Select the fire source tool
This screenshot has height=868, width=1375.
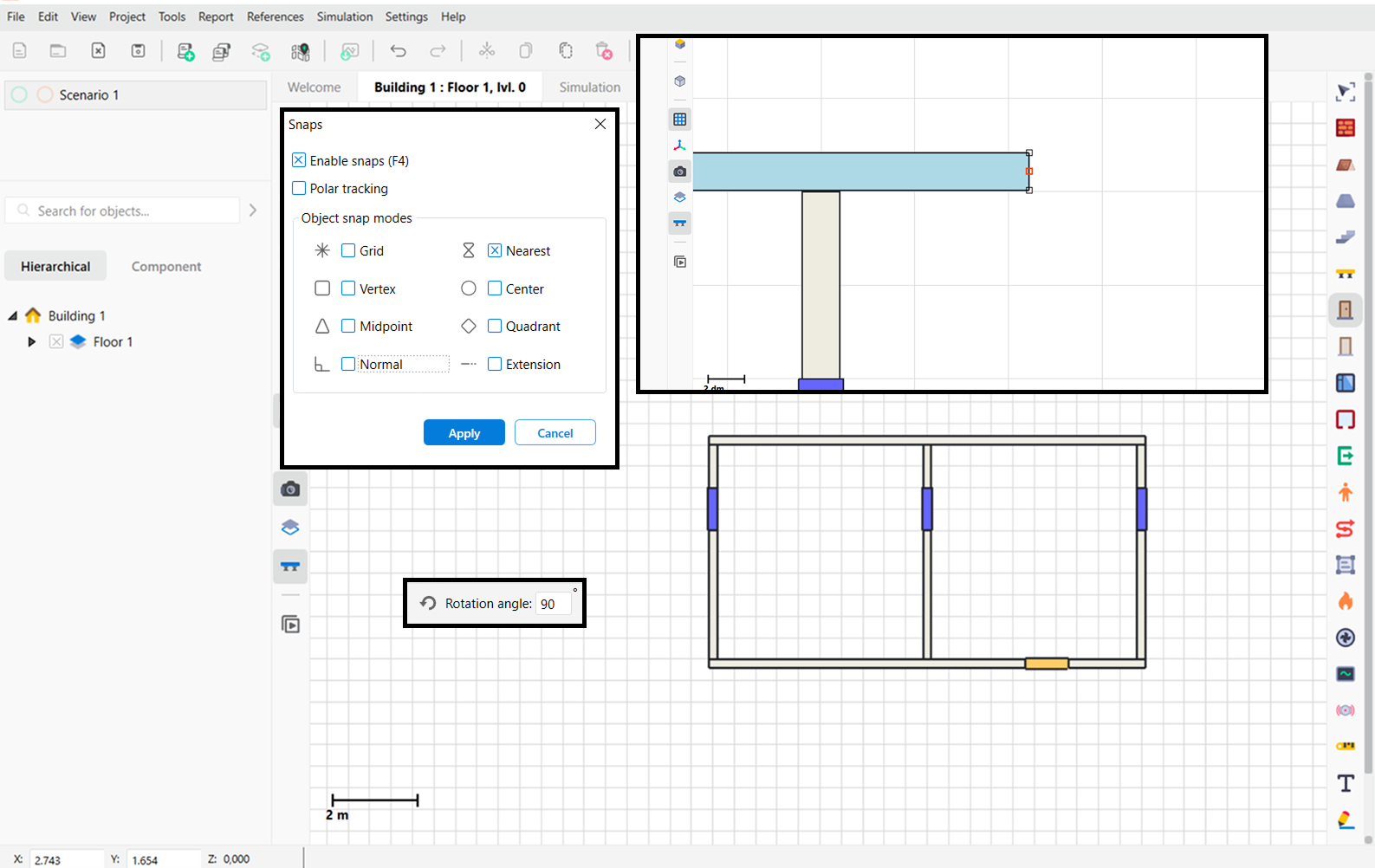[x=1345, y=601]
